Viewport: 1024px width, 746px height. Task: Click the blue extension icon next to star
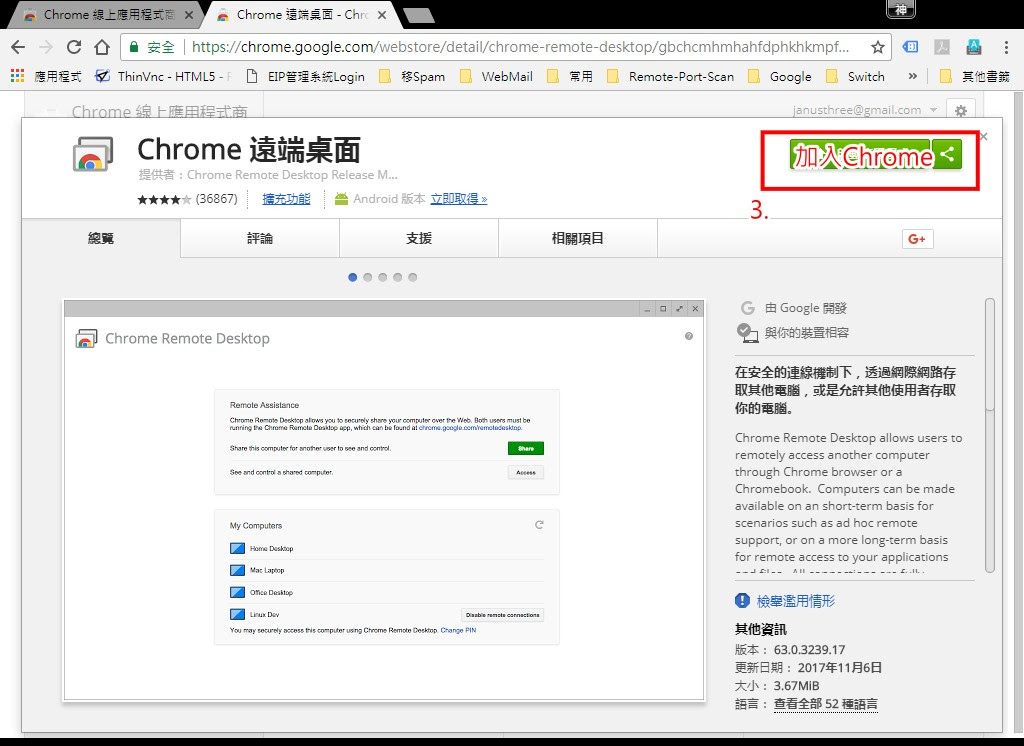[x=910, y=47]
